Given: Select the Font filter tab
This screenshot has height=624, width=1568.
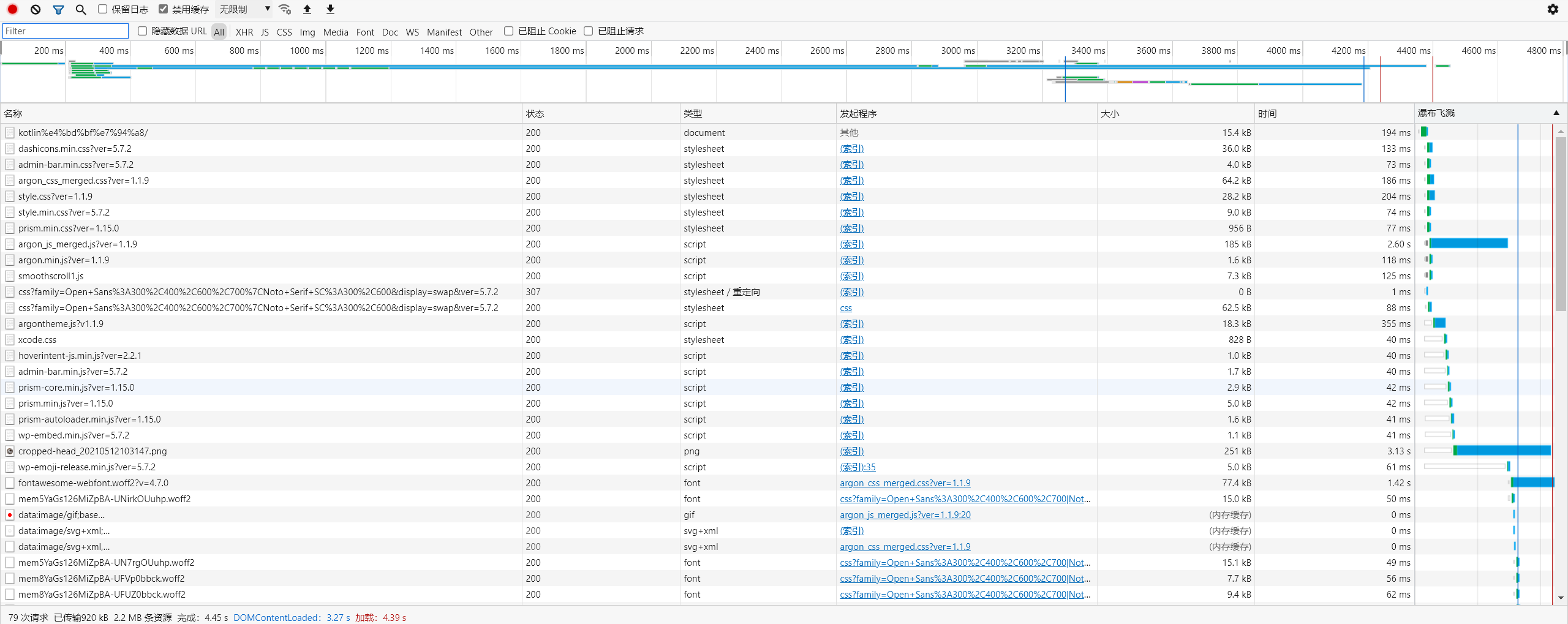Looking at the screenshot, I should 364,32.
